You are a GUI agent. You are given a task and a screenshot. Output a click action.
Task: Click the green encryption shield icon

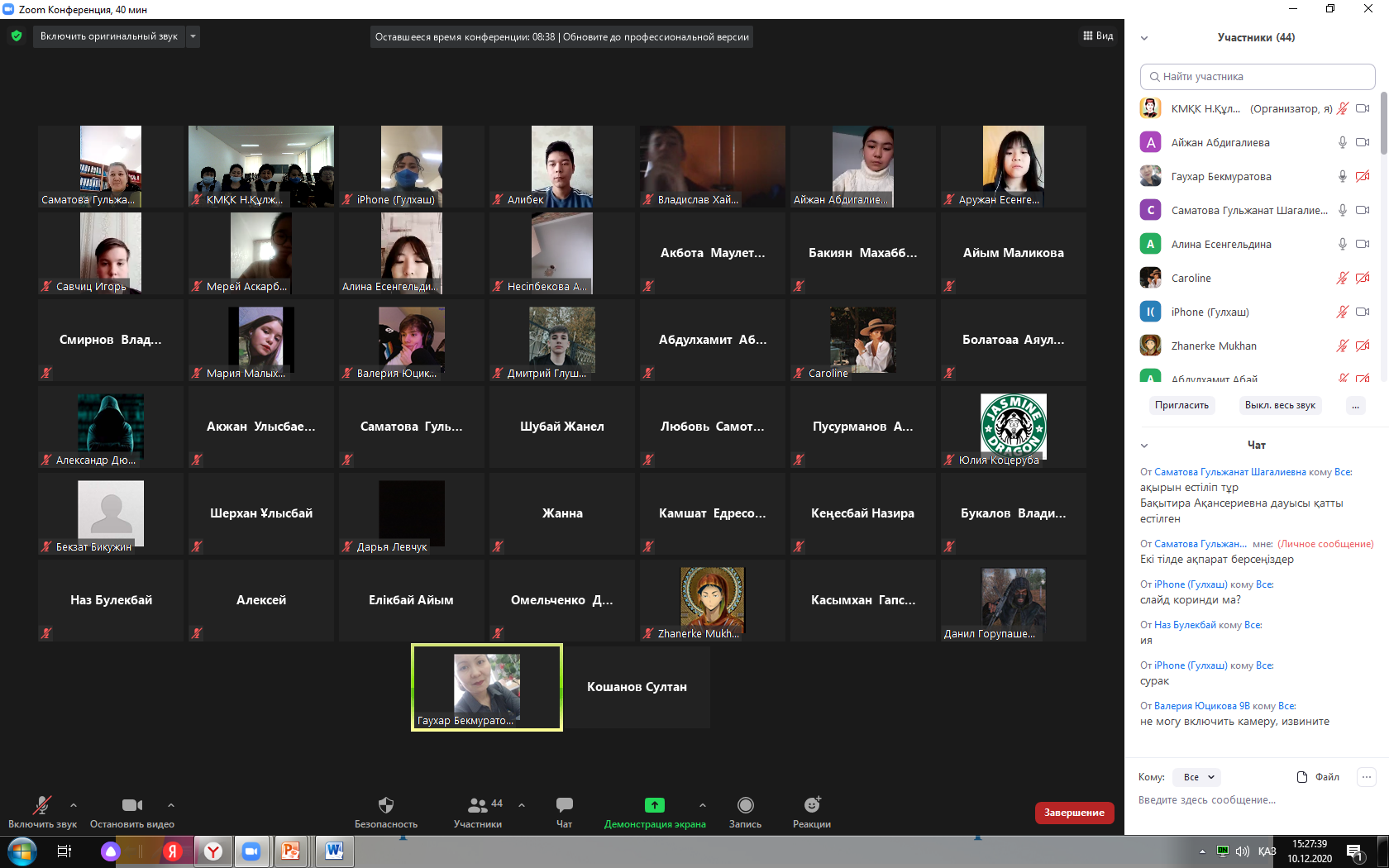pyautogui.click(x=17, y=36)
